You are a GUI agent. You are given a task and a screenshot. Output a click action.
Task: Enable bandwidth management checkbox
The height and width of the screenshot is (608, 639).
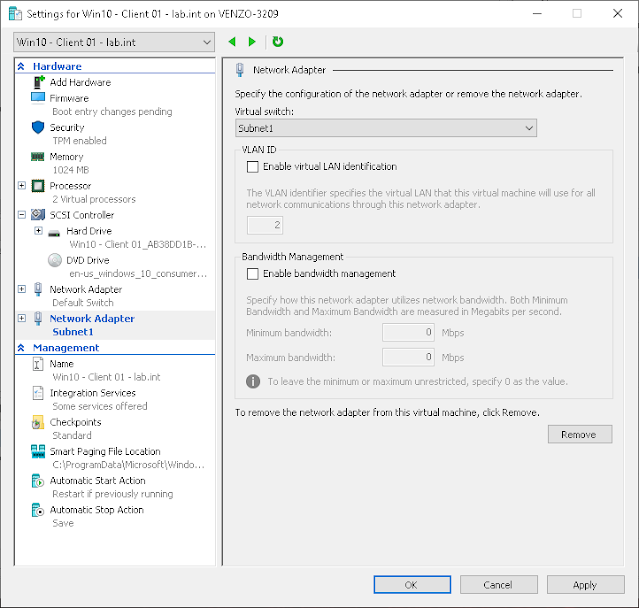click(253, 274)
